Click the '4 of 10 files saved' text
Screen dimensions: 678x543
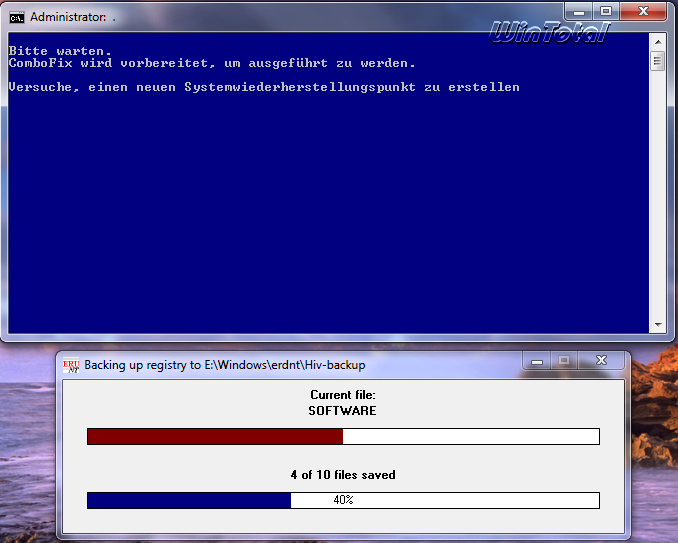343,475
